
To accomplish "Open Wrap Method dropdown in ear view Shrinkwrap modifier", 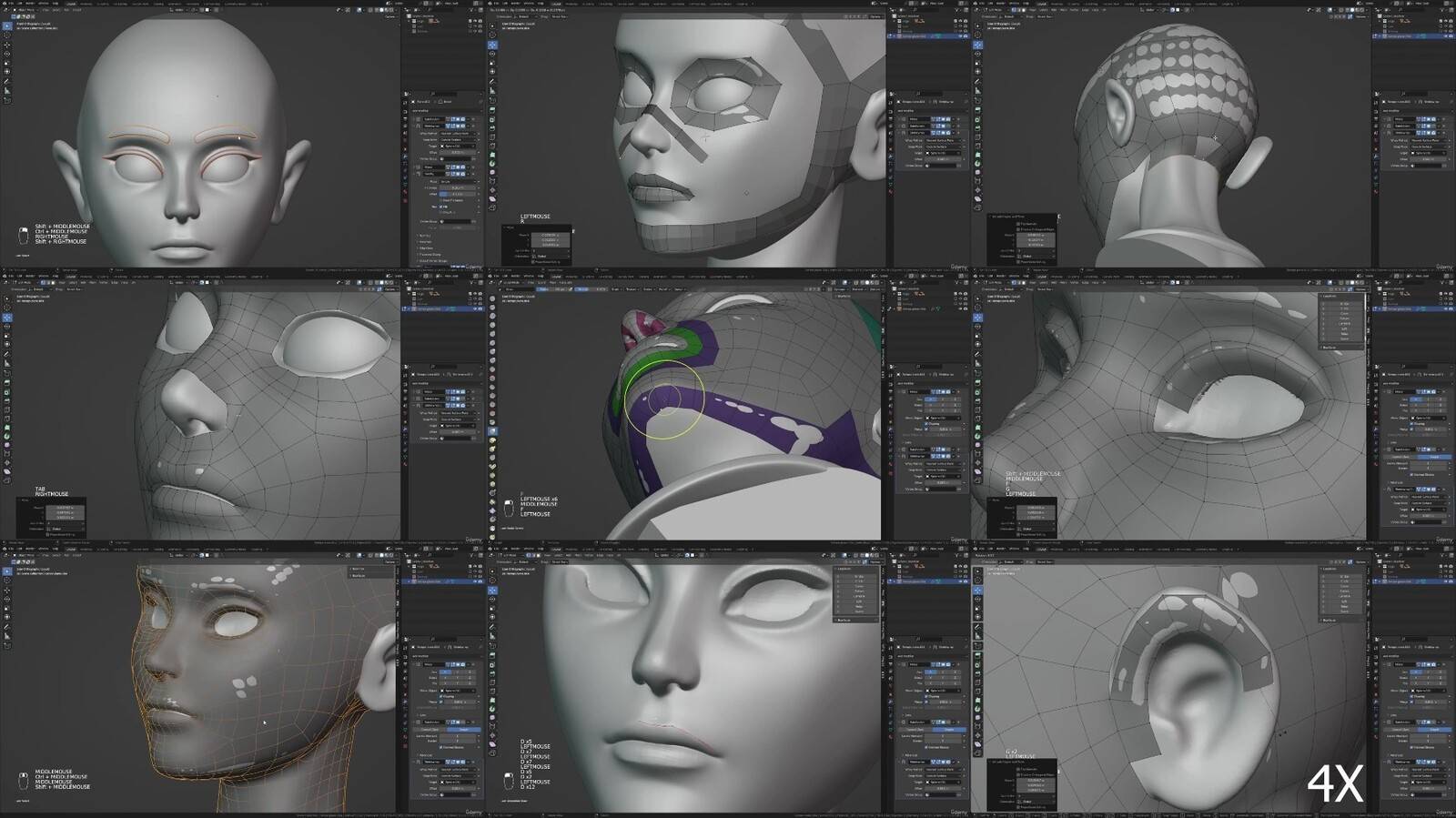I will [1428, 769].
